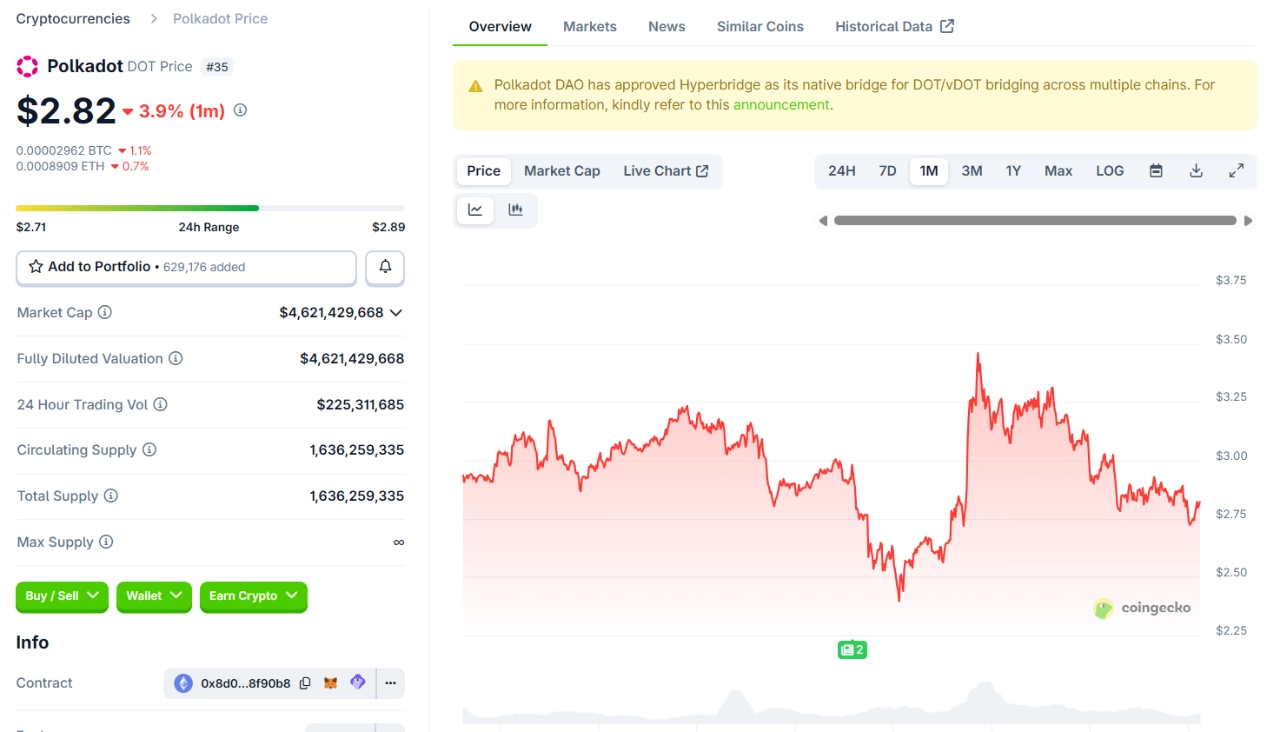The height and width of the screenshot is (732, 1267).
Task: Click Add to Portfolio button
Action: pos(186,267)
